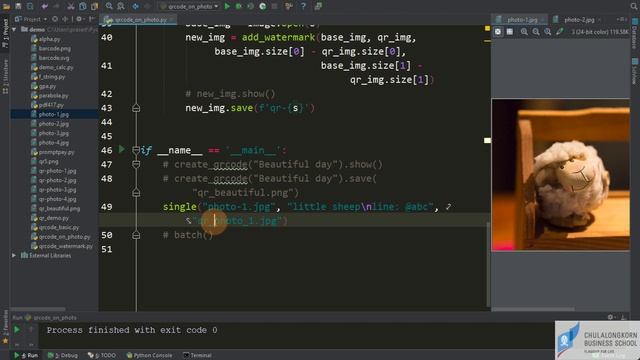Zoom in on the image preview

point(524,31)
